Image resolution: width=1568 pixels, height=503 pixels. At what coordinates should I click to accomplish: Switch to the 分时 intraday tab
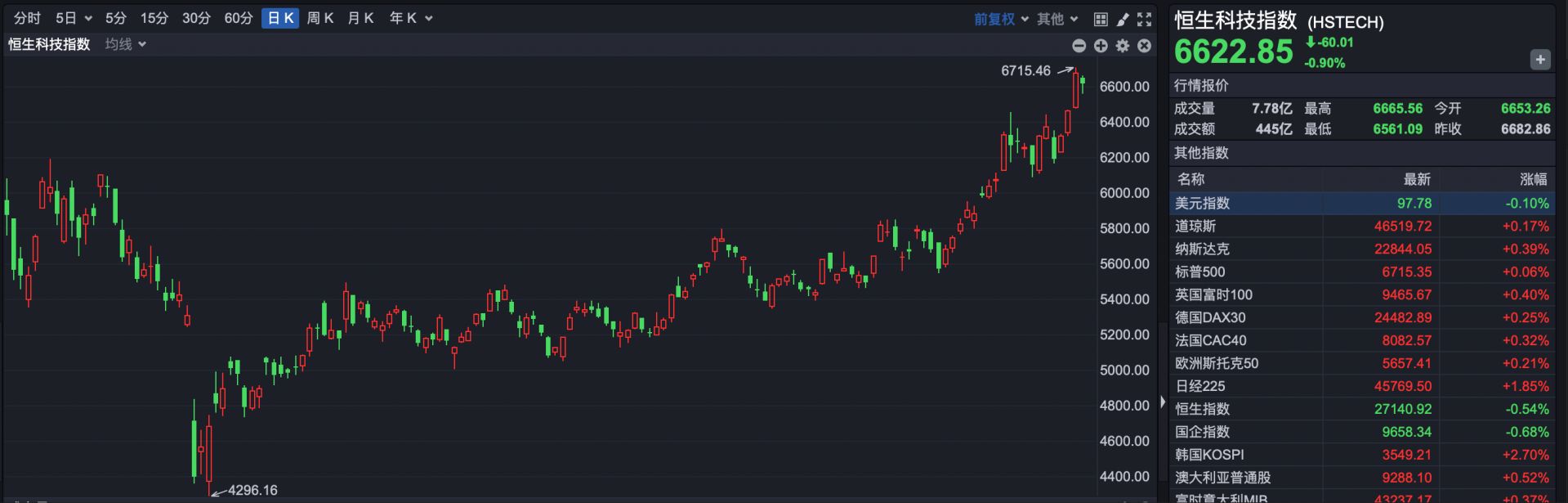click(x=27, y=18)
